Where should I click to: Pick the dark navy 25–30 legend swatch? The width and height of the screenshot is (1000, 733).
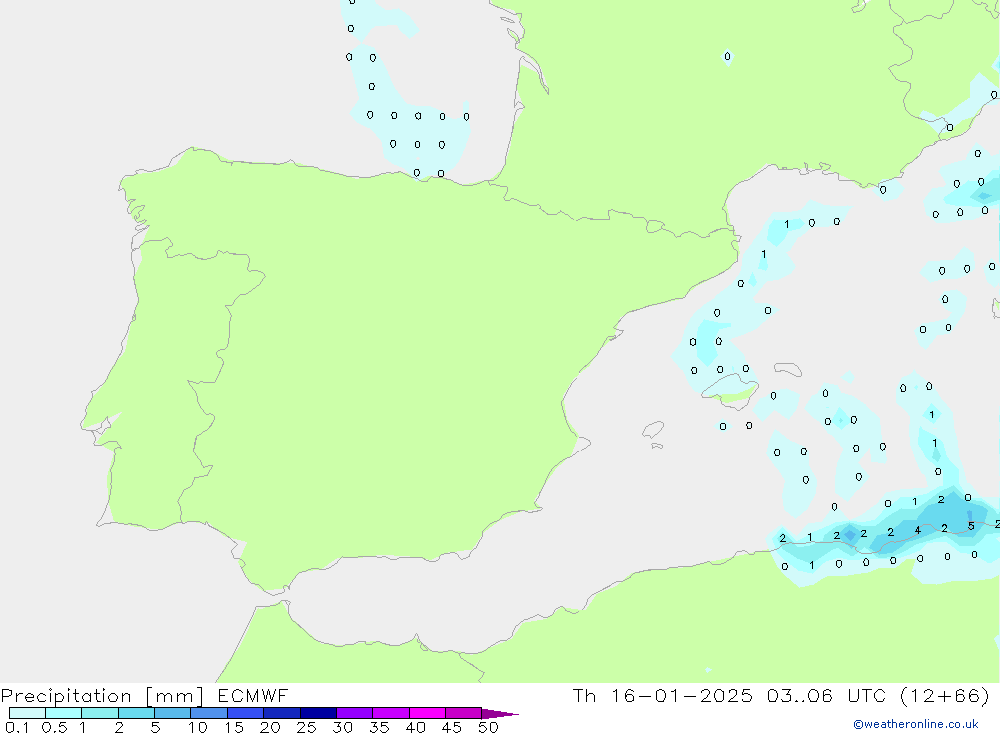point(318,713)
